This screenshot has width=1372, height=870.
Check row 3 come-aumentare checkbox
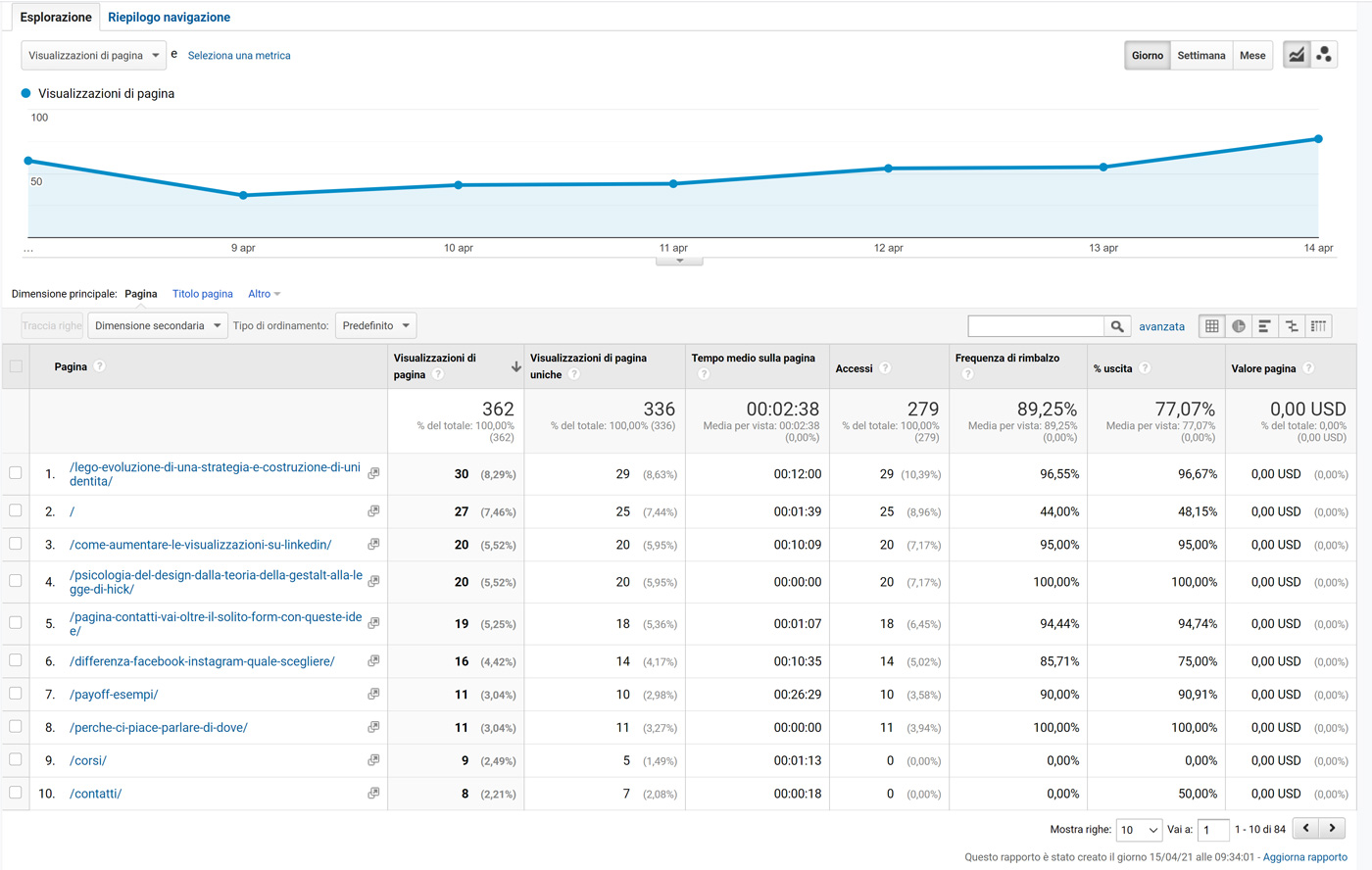click(x=16, y=544)
